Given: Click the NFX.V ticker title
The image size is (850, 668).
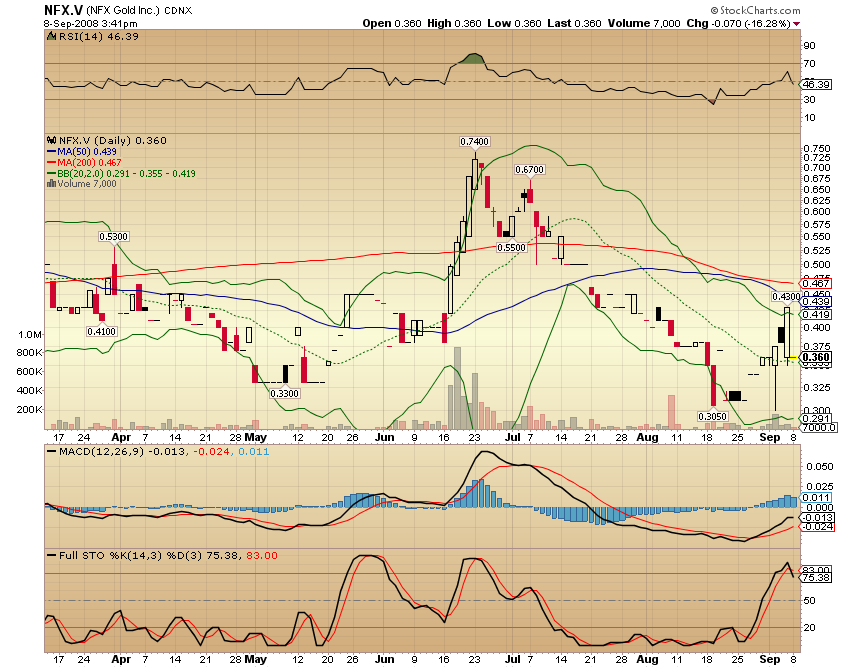Looking at the screenshot, I should click(55, 10).
